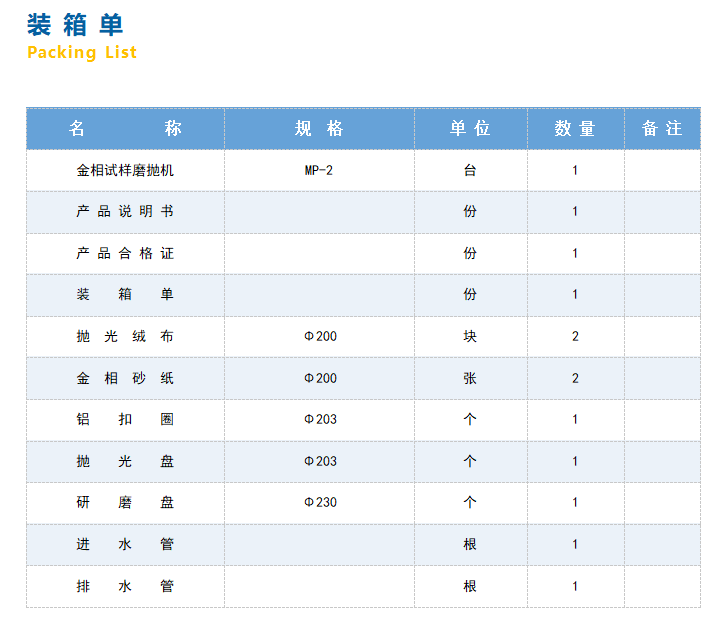The width and height of the screenshot is (725, 623).
Task: Click quantity 1 in 产品合格证 row
Action: 576,253
